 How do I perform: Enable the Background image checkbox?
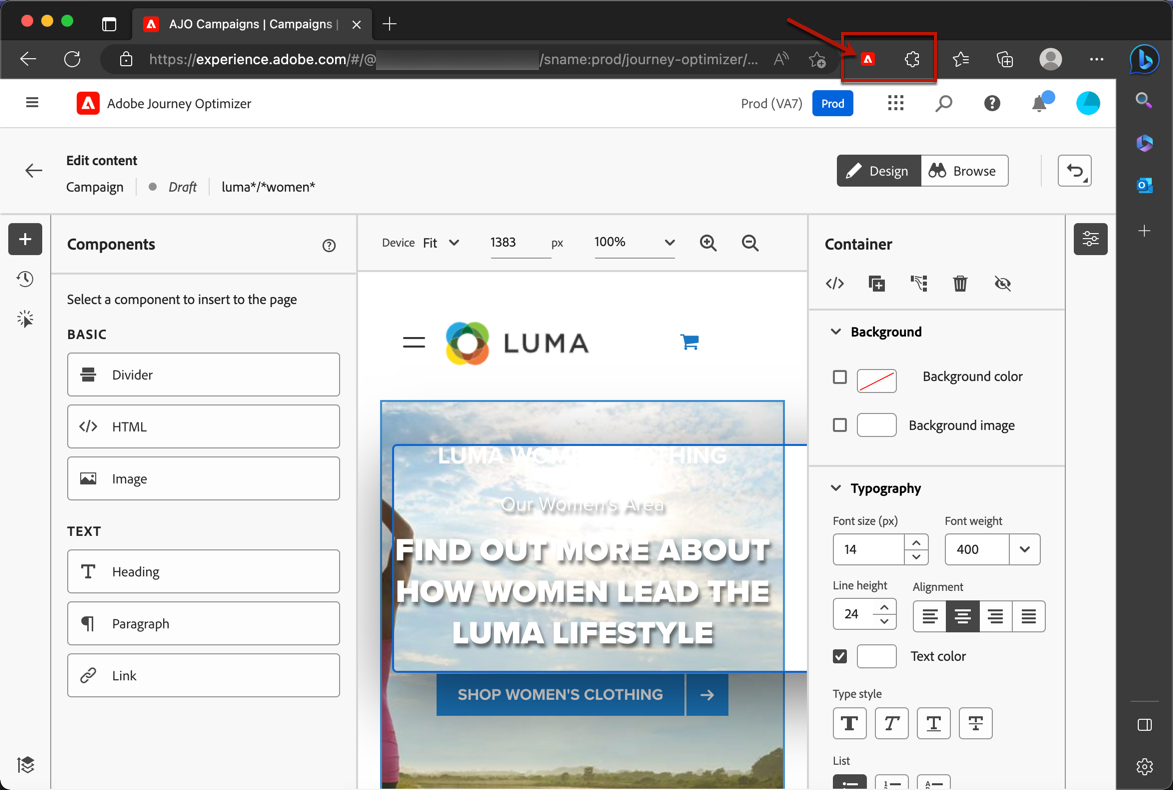pyautogui.click(x=840, y=425)
